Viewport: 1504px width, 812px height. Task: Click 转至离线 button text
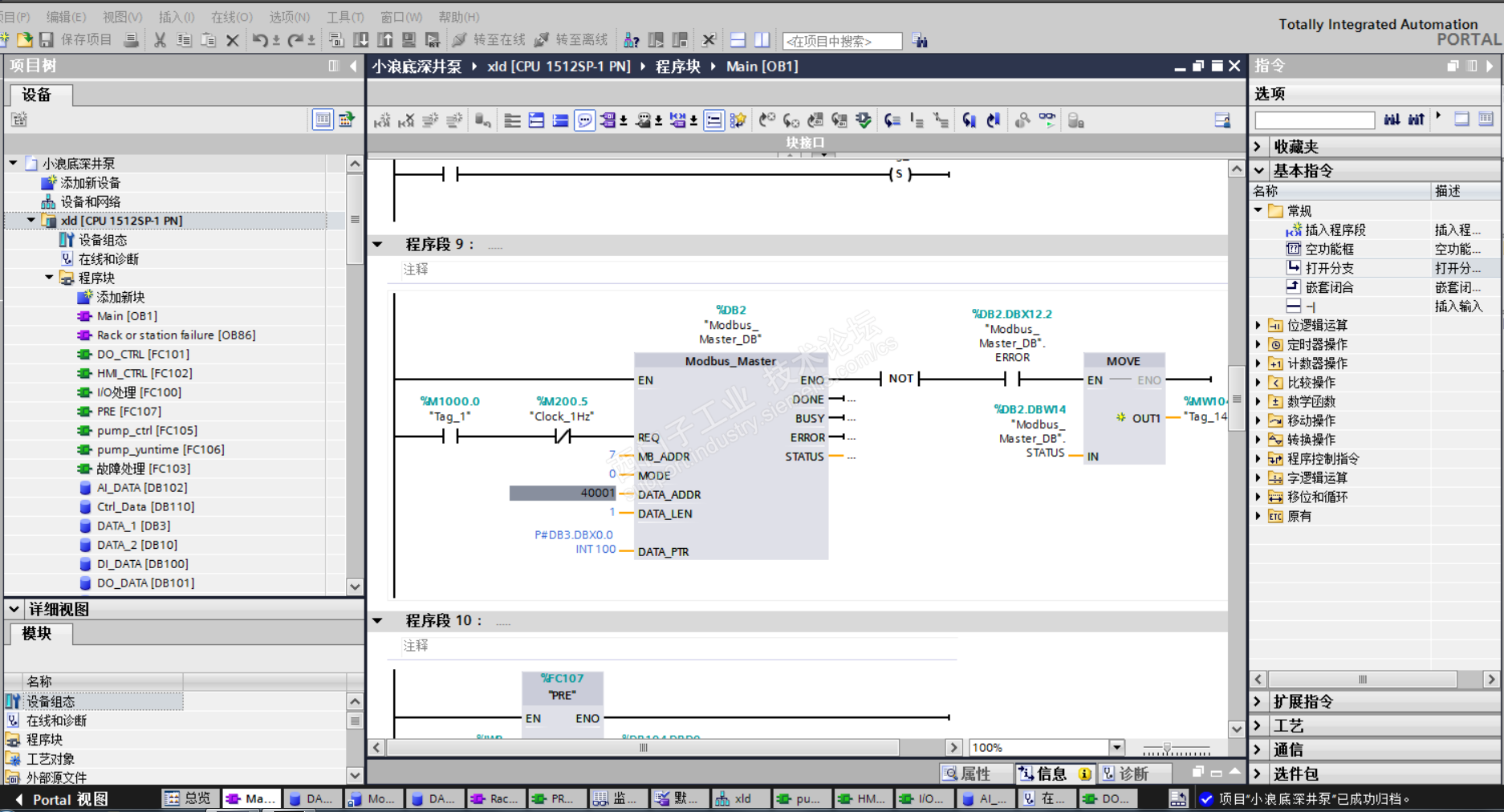(x=582, y=40)
